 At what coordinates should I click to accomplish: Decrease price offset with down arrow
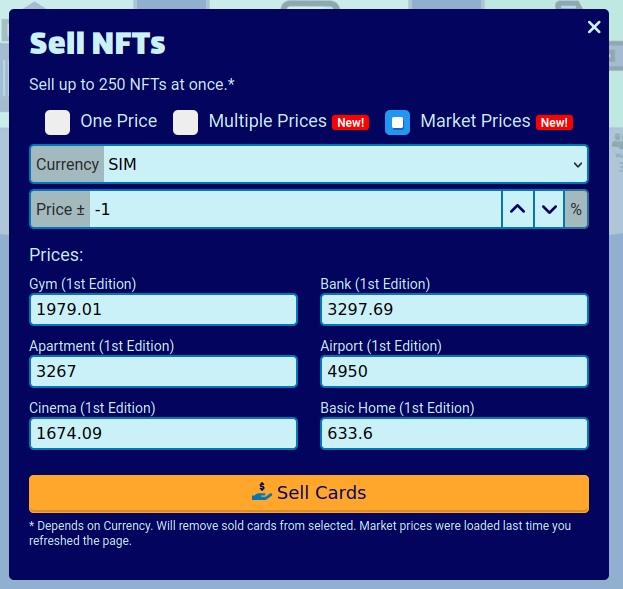click(549, 210)
